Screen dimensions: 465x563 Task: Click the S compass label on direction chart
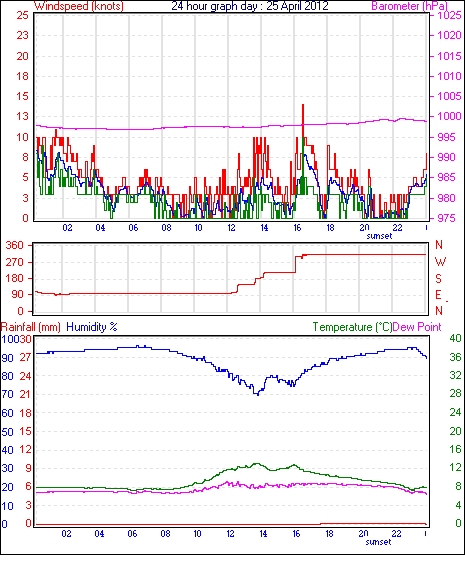(438, 278)
